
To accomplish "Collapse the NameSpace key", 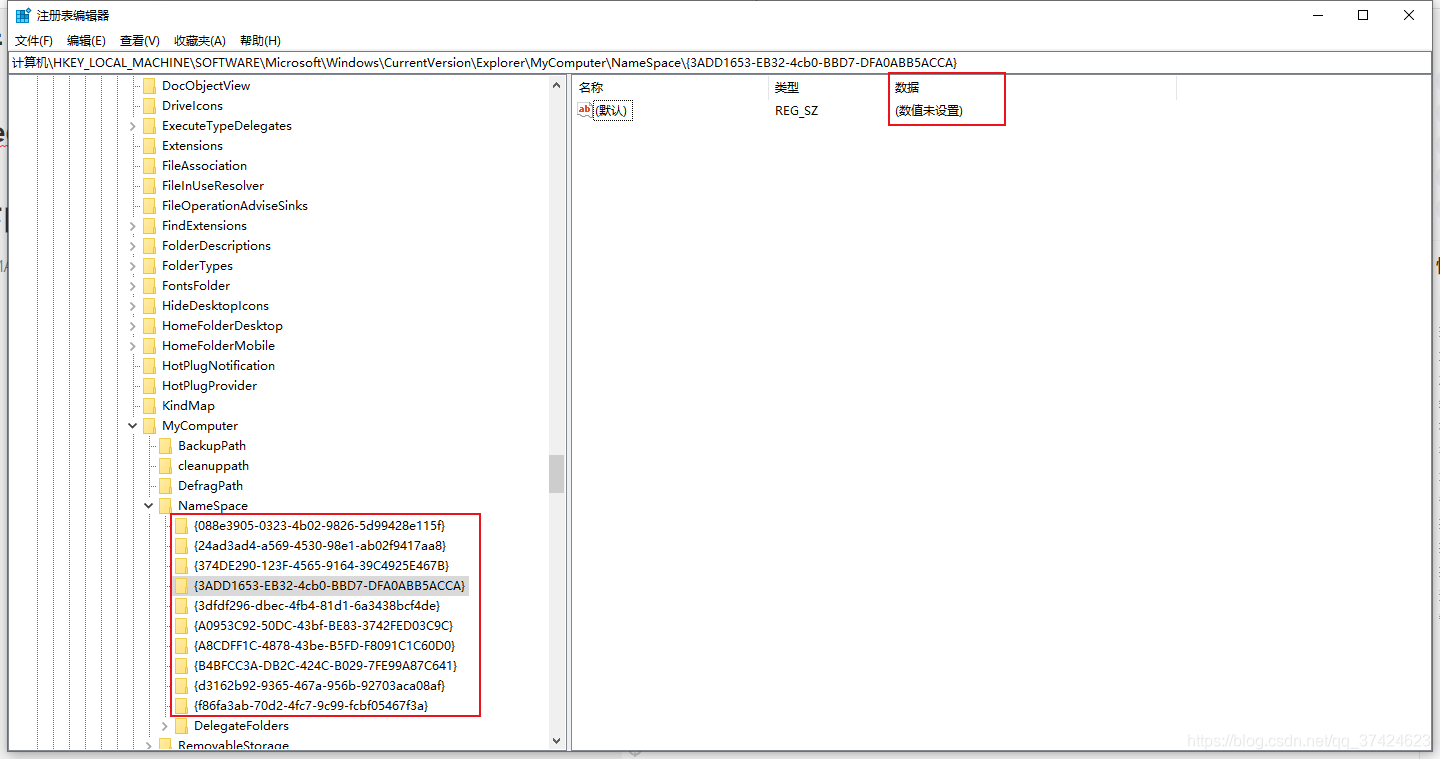I will (149, 506).
